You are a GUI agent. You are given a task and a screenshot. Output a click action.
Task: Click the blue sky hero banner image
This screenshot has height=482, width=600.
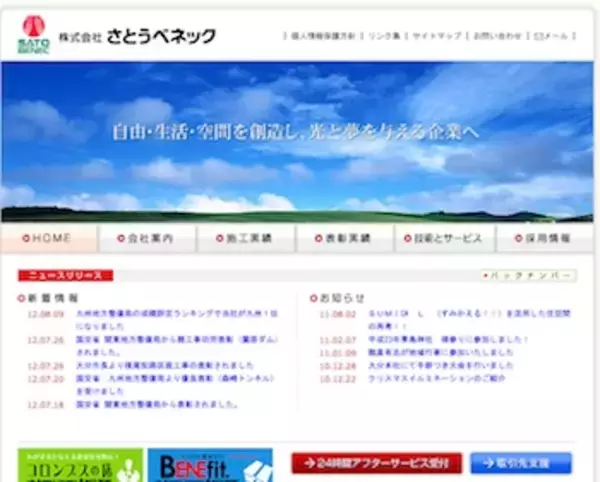[297, 142]
